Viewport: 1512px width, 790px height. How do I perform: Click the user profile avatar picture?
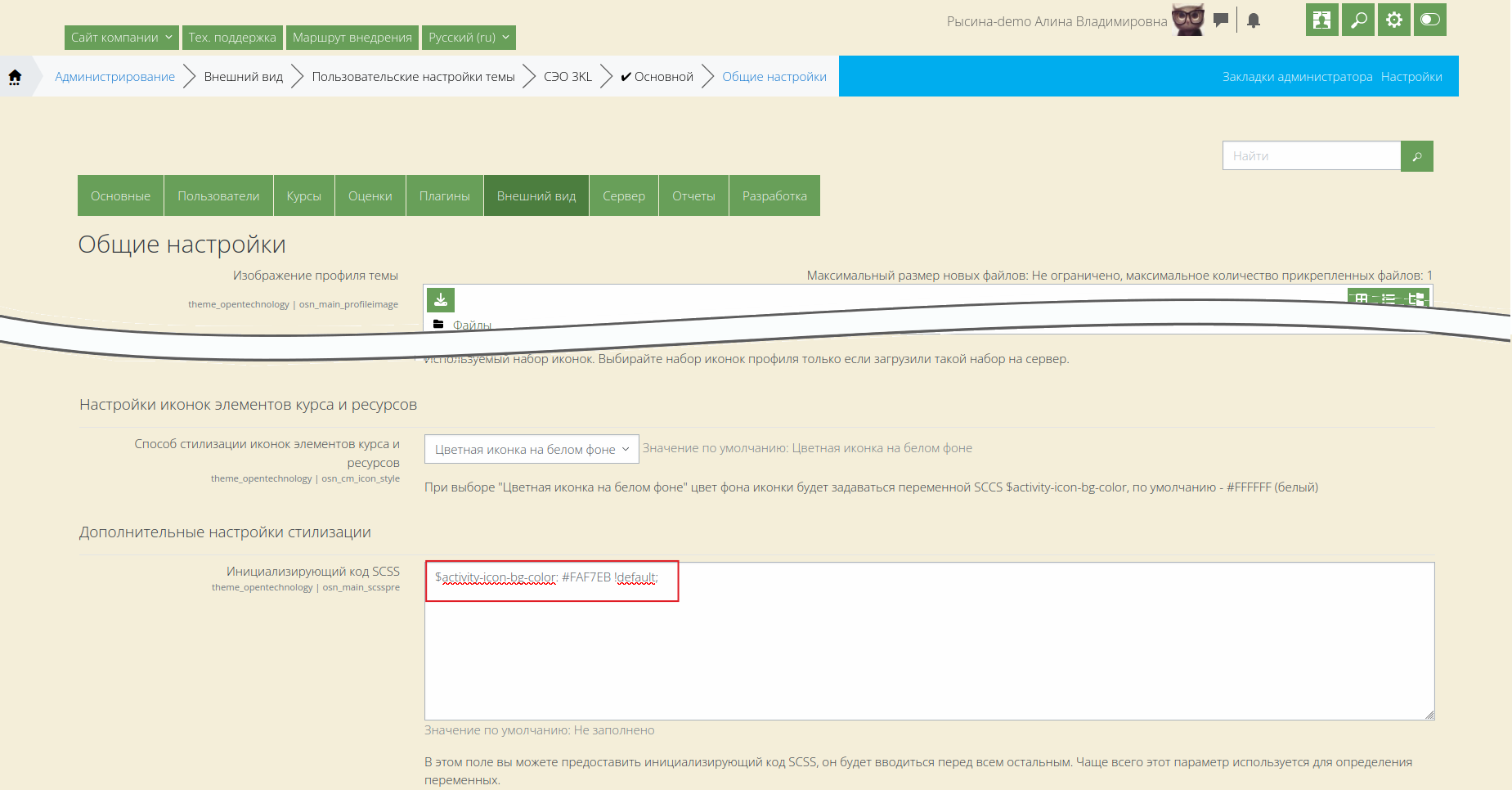tap(1188, 20)
